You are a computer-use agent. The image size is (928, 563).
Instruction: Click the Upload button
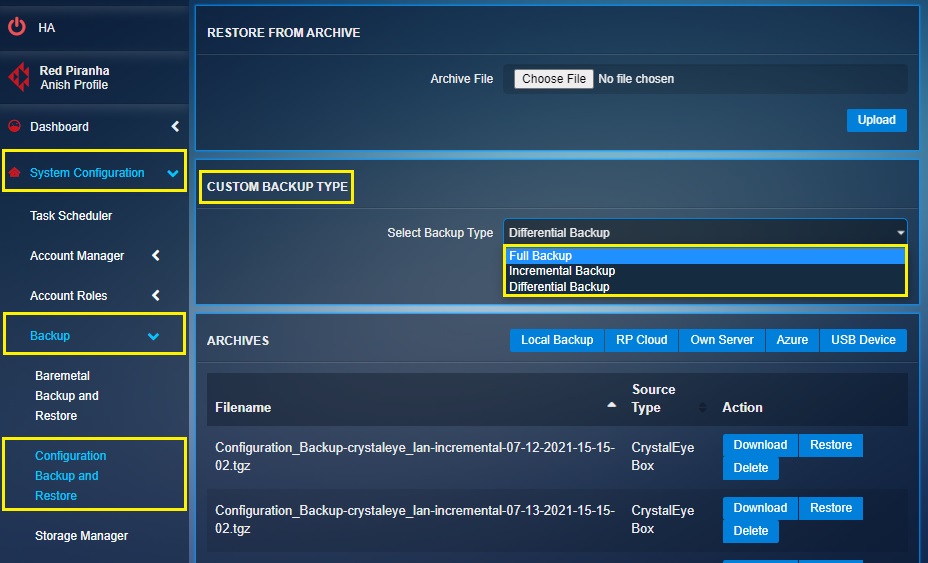pyautogui.click(x=877, y=120)
